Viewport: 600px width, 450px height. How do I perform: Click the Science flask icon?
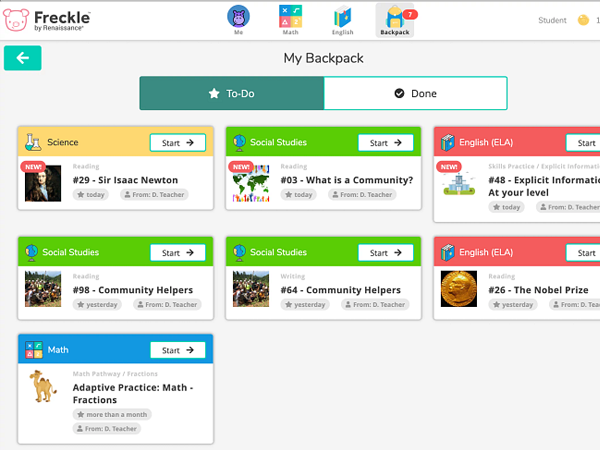coord(33,142)
